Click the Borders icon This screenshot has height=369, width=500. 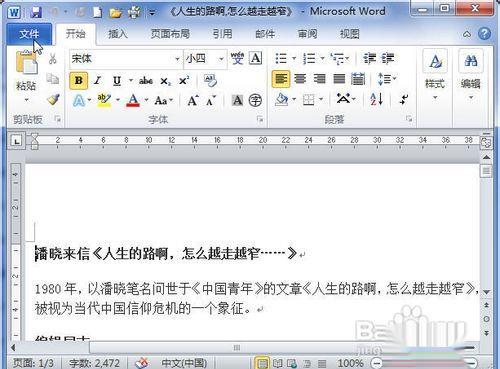[x=309, y=99]
